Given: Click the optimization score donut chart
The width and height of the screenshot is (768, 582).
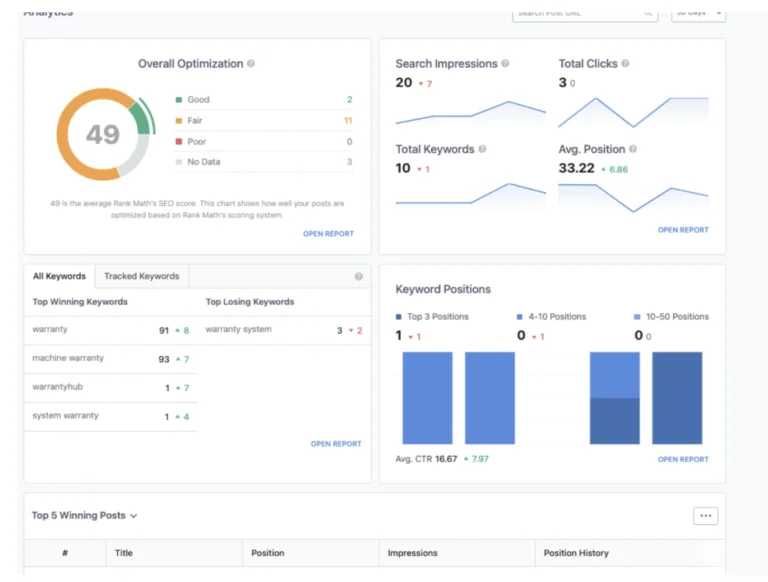Looking at the screenshot, I should [x=102, y=134].
